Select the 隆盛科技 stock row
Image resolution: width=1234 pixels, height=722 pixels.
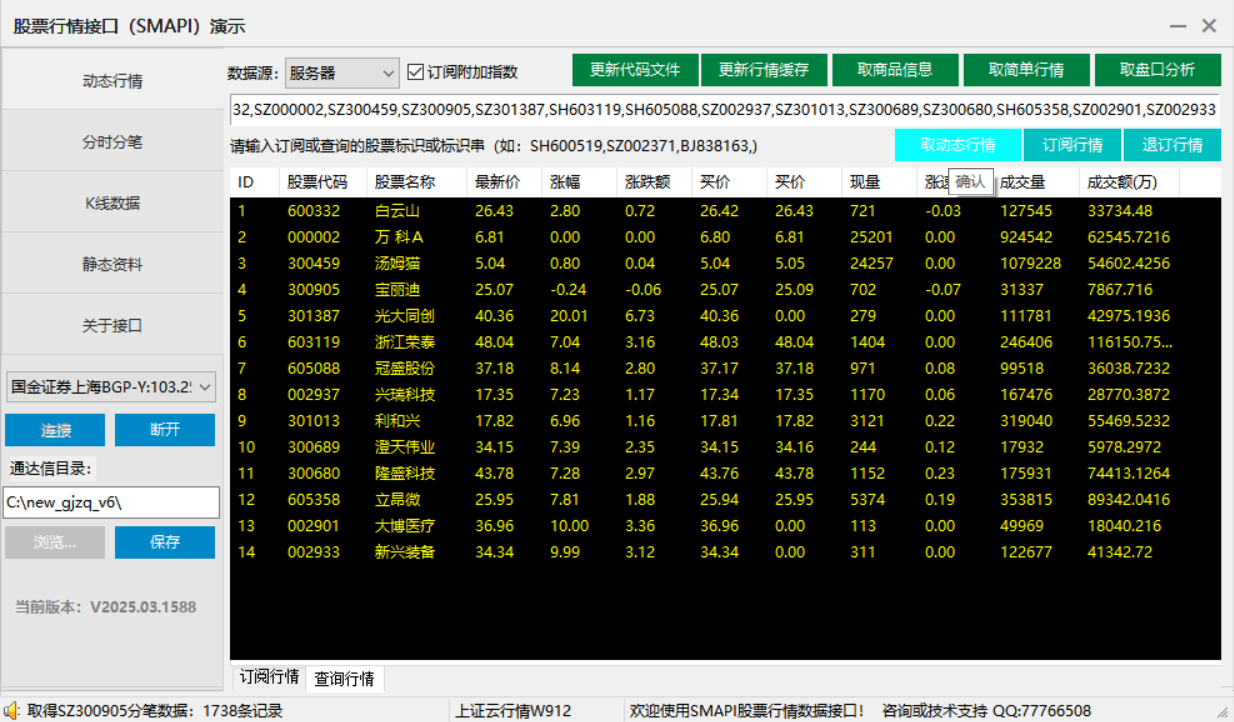725,472
